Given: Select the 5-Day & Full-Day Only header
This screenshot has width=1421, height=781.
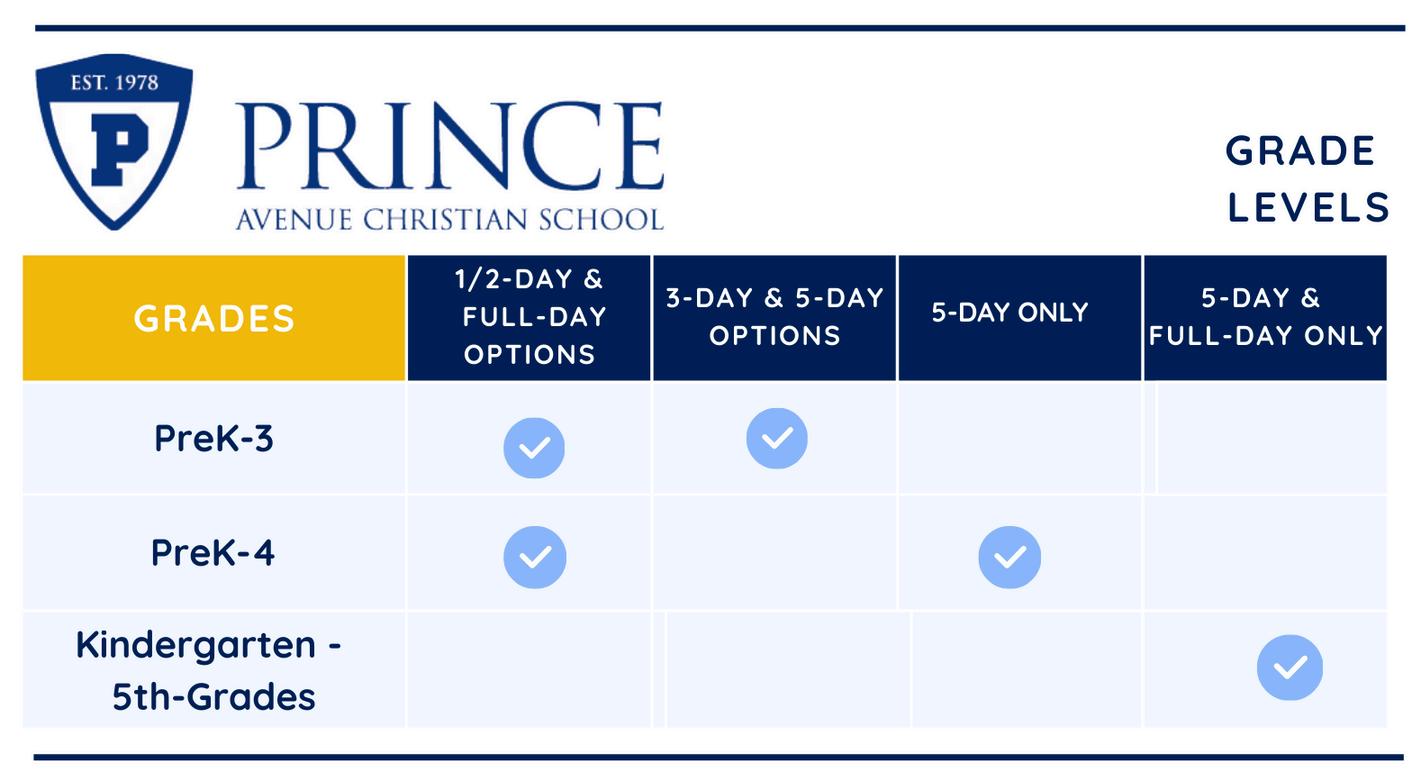Looking at the screenshot, I should pyautogui.click(x=1265, y=318).
